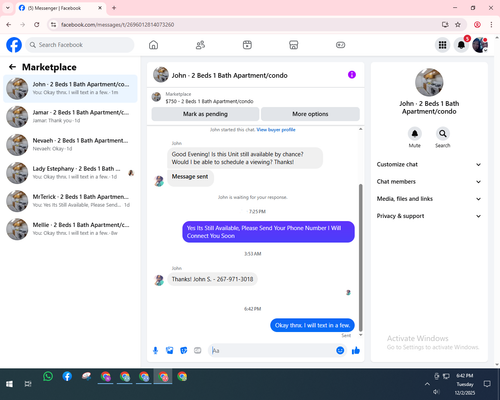Reload the page with the browser refresh icon
500x400 pixels.
click(37, 24)
